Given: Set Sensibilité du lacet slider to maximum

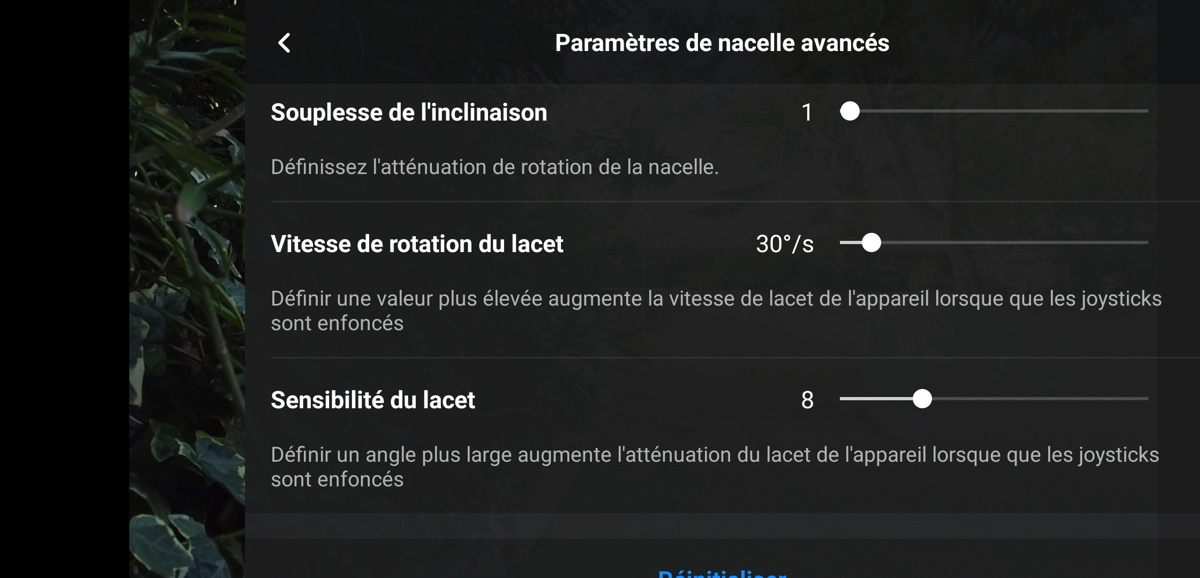Looking at the screenshot, I should (x=1146, y=399).
